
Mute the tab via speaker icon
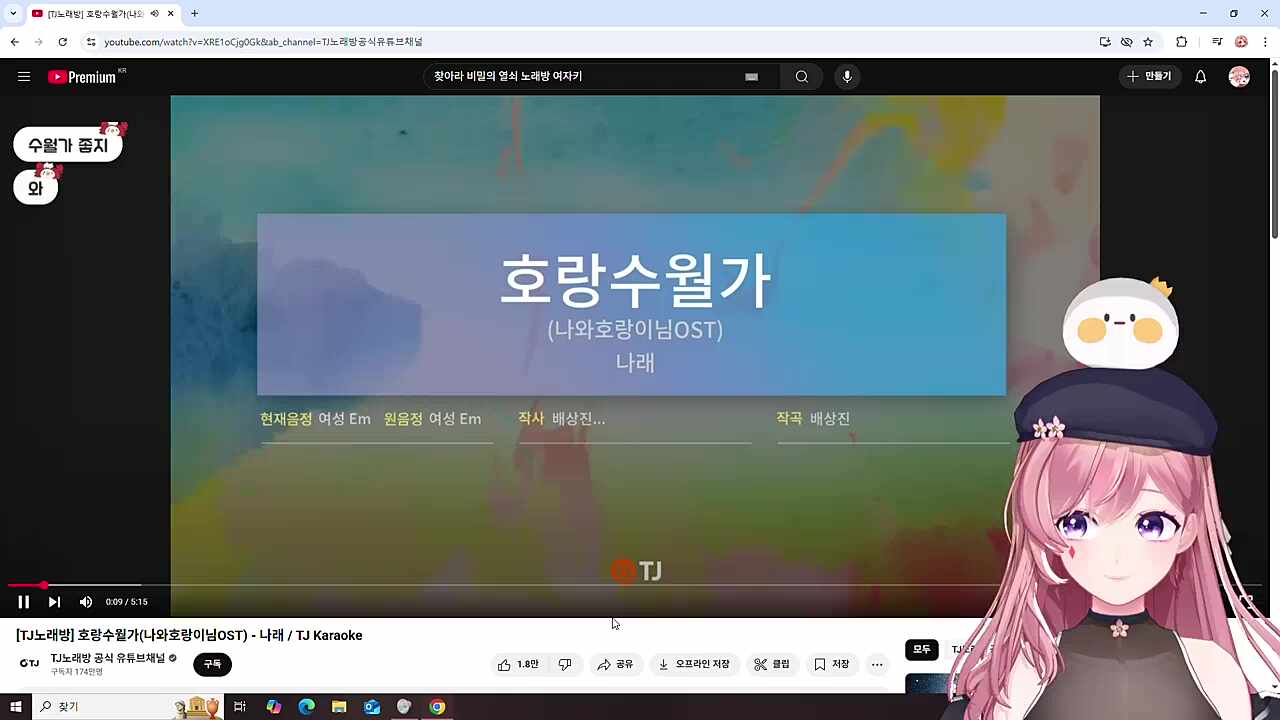(154, 14)
